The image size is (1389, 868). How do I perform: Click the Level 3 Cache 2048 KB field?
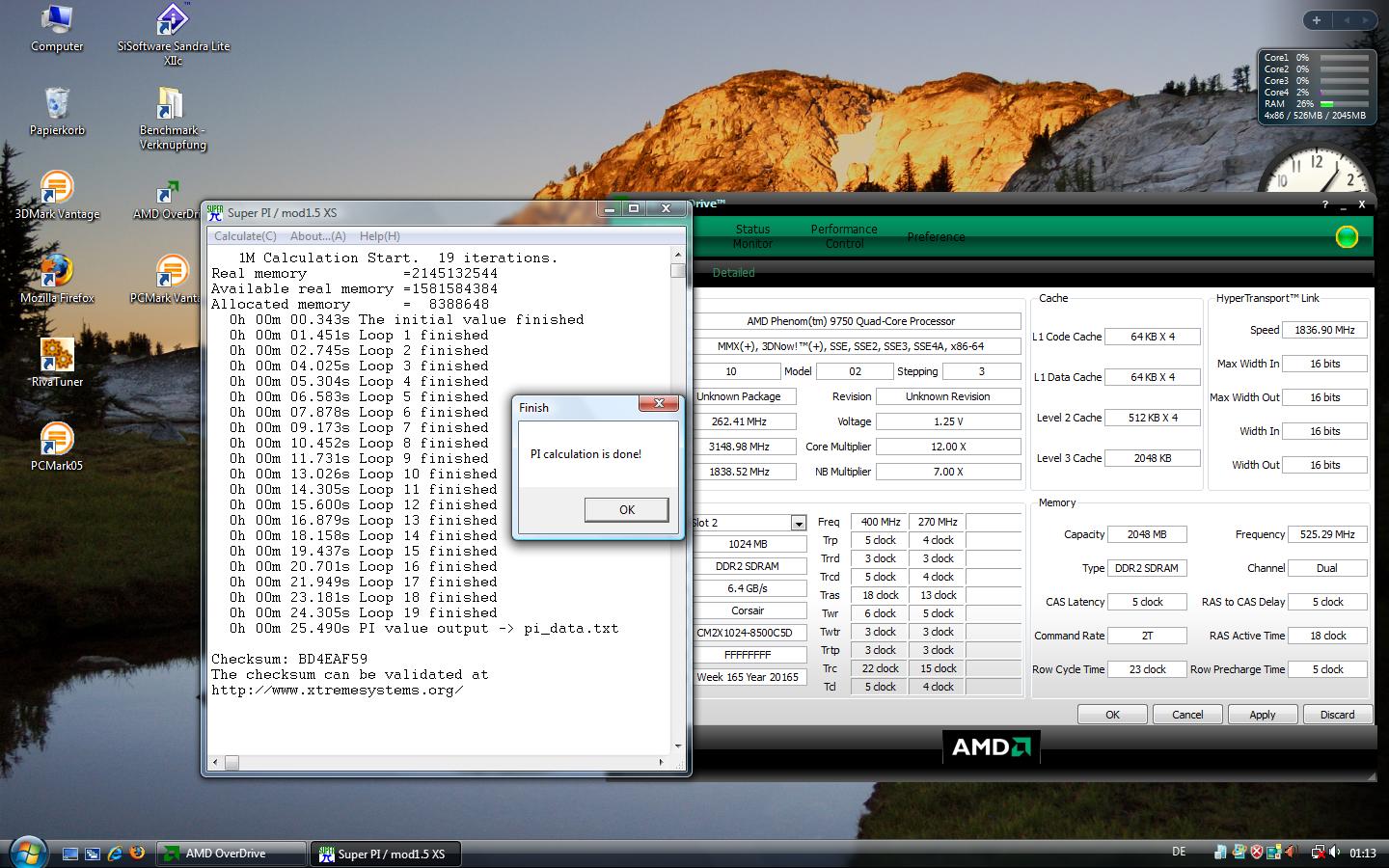(x=1153, y=458)
